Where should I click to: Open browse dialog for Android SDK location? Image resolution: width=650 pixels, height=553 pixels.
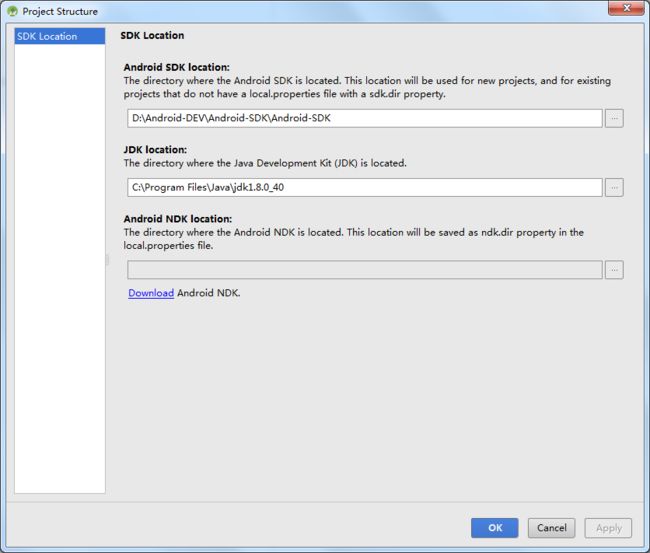click(x=614, y=119)
